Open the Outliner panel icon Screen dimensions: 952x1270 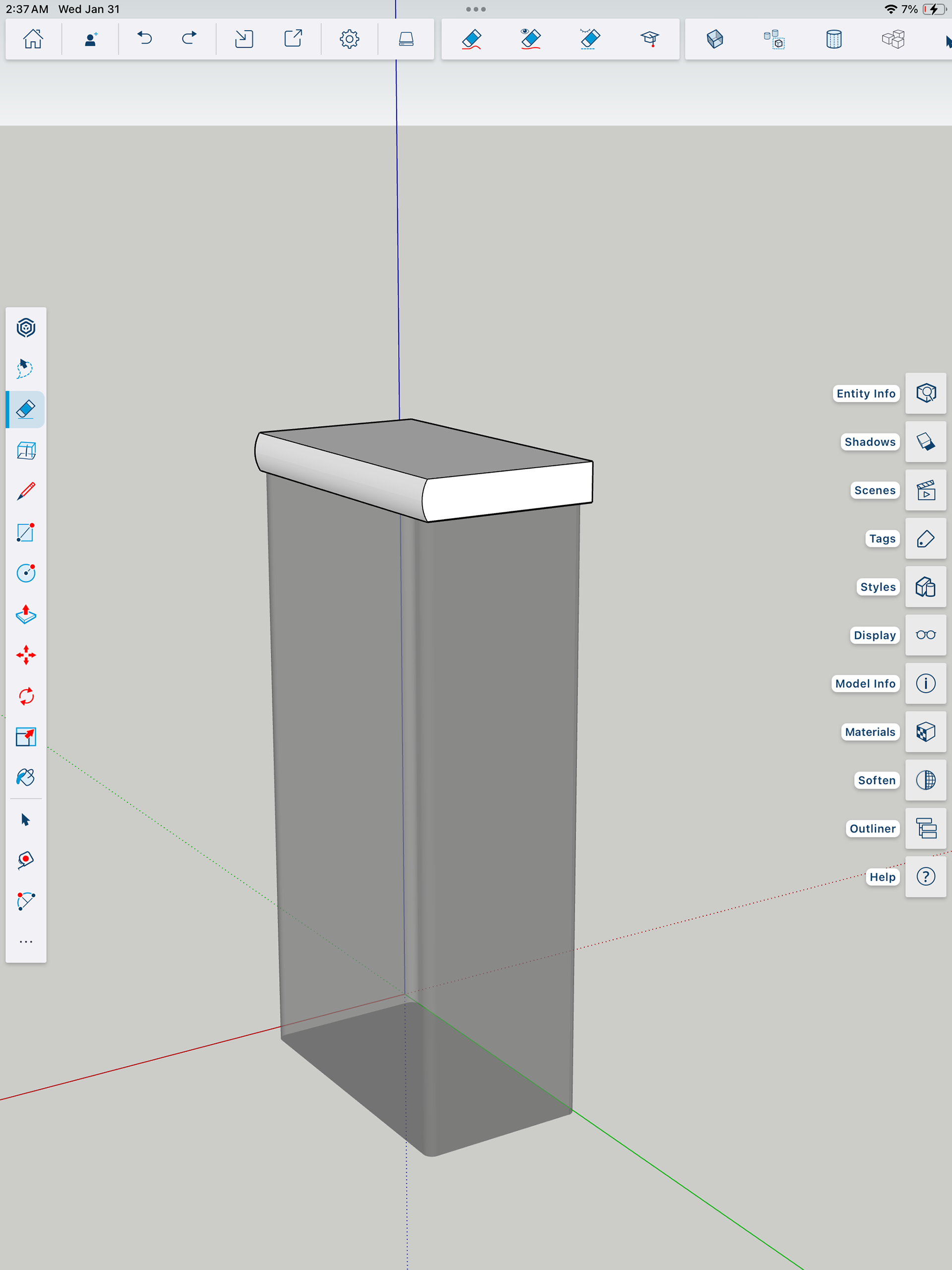point(925,829)
